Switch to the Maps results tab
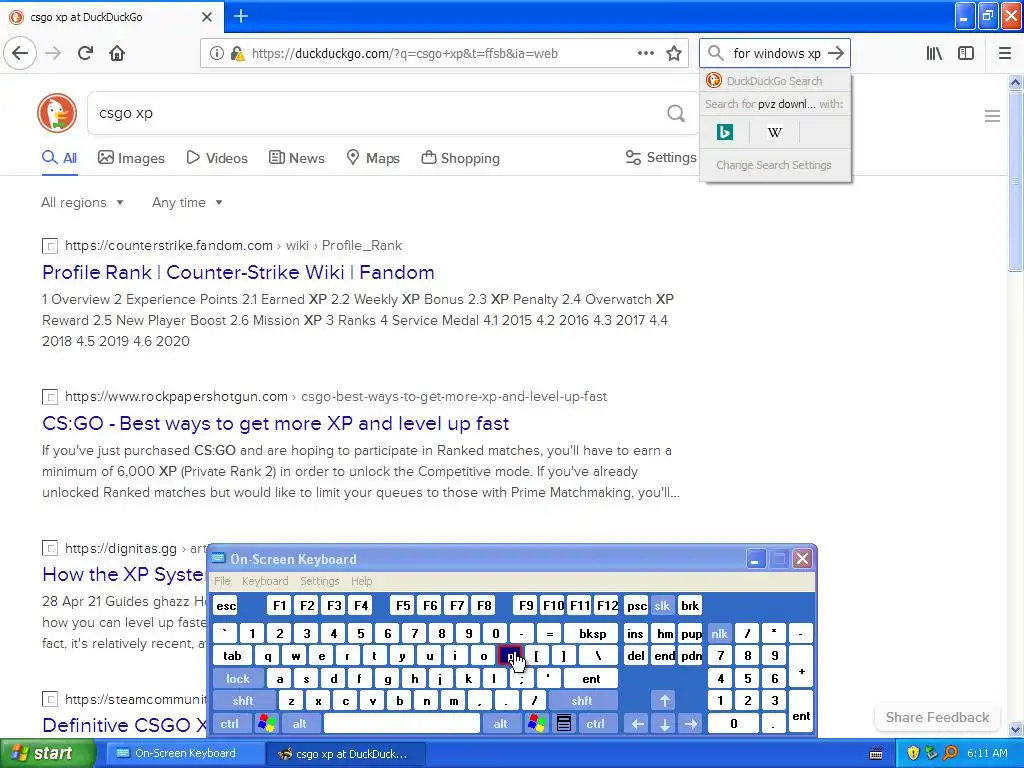Screen dimensions: 1024x768 373,158
